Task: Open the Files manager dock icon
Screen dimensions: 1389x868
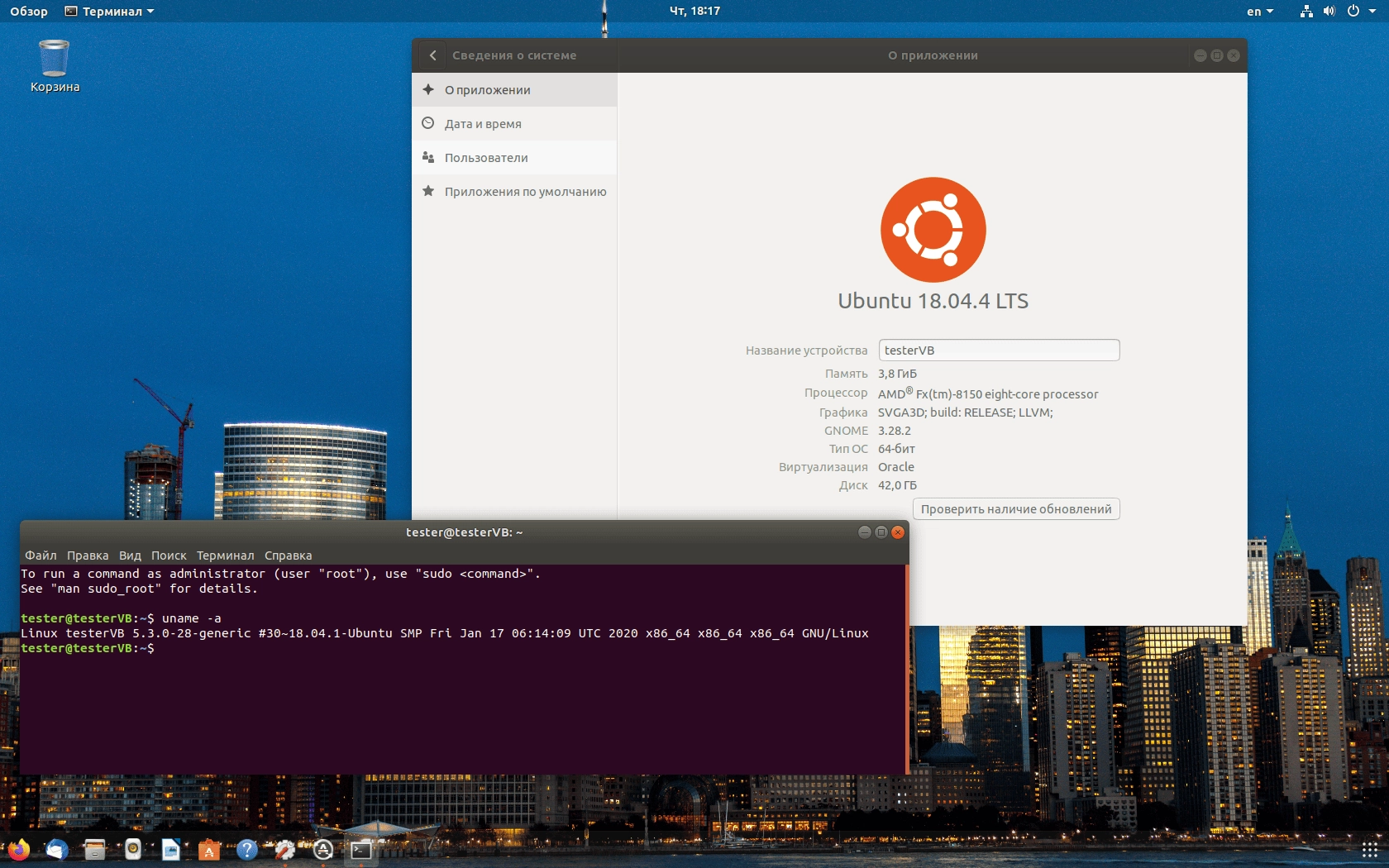Action: pos(94,849)
